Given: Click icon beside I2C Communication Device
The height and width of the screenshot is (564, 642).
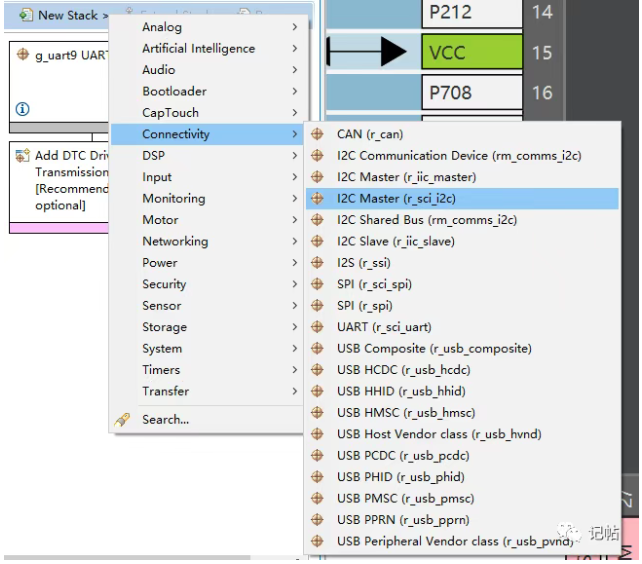Looking at the screenshot, I should pyautogui.click(x=317, y=155).
